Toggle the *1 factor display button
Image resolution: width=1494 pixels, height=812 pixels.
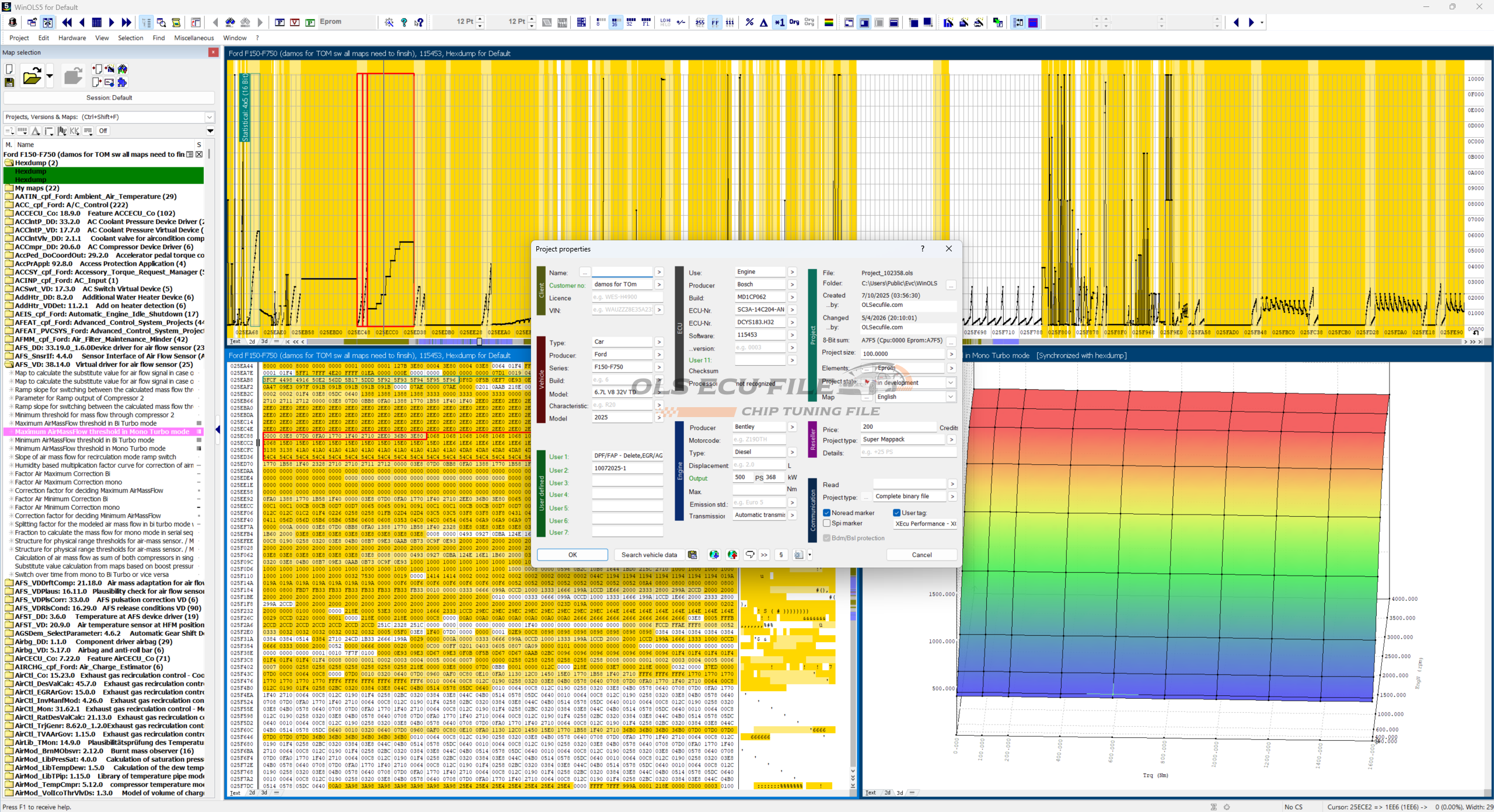click(779, 22)
